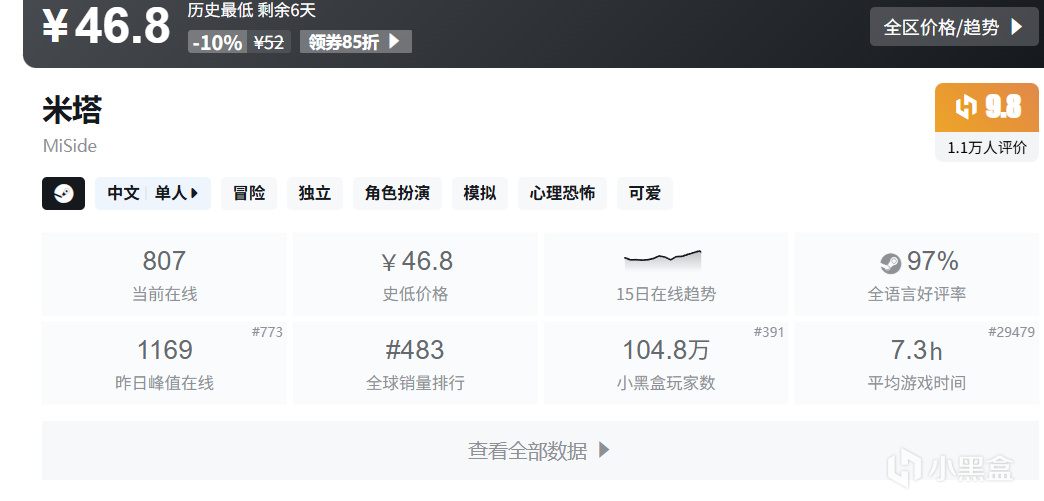Open the 9.8 rating badge
Screen dimensions: 1044x501
987,107
